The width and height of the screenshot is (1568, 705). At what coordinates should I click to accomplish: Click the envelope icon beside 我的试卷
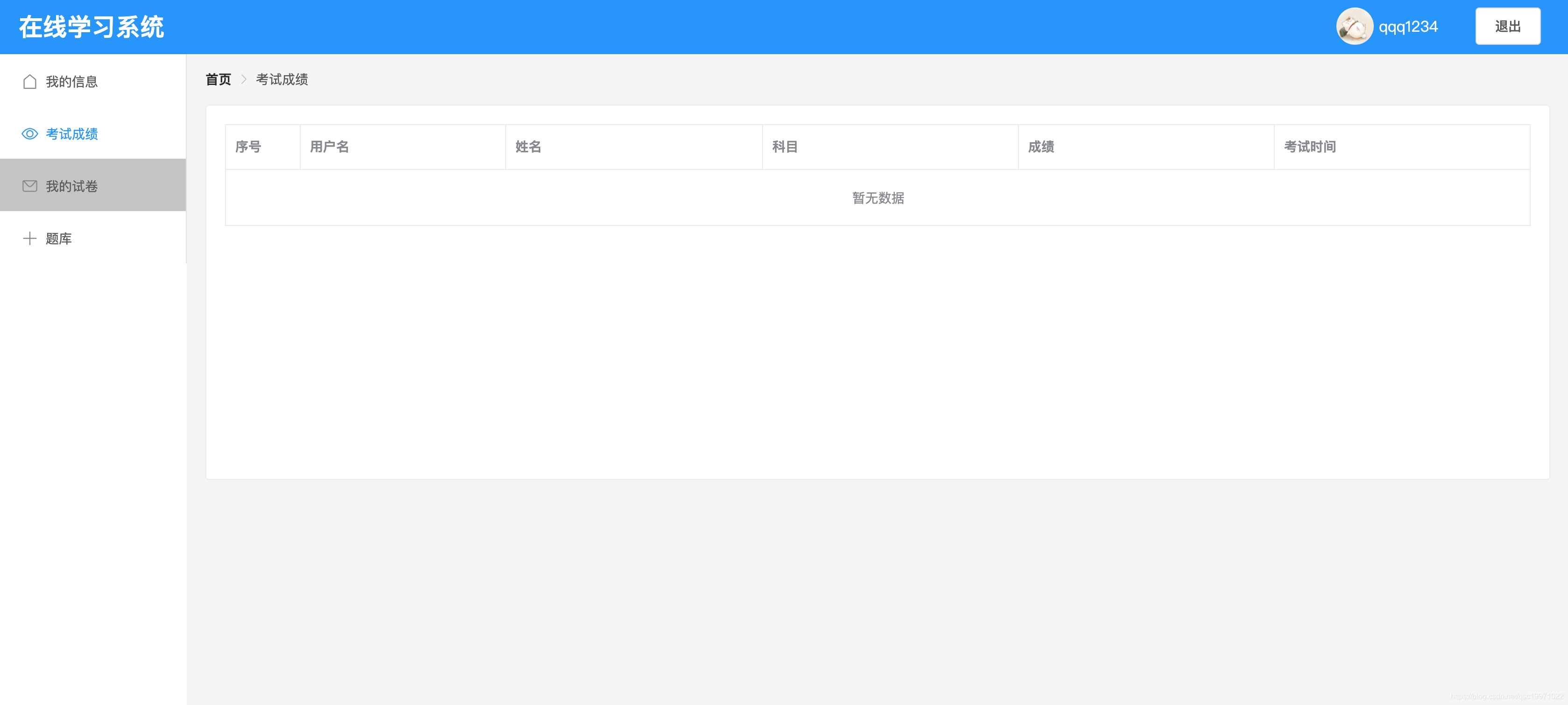click(30, 186)
